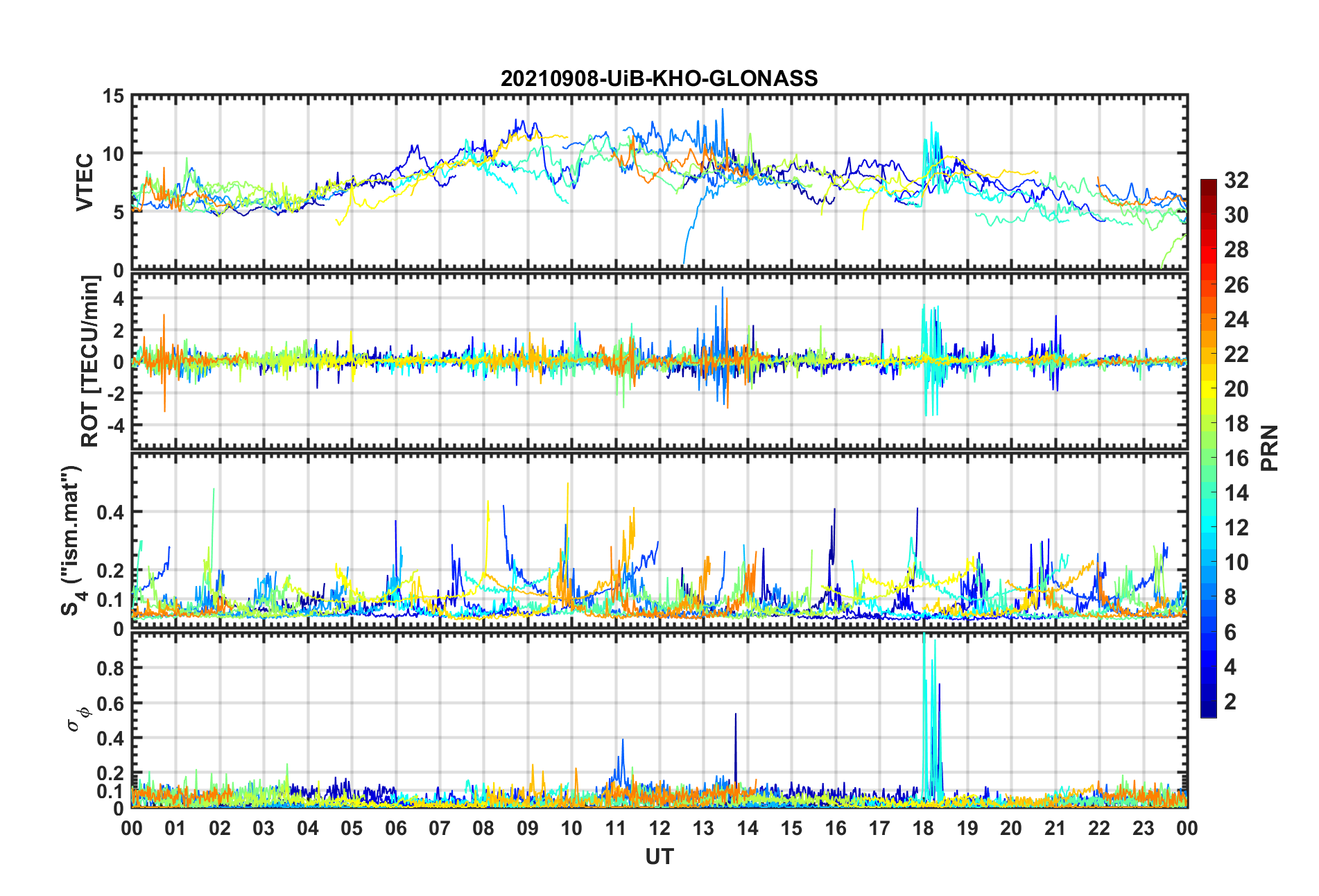
Task: Click the 2 label on the PRN colorbar
Action: point(1230,702)
